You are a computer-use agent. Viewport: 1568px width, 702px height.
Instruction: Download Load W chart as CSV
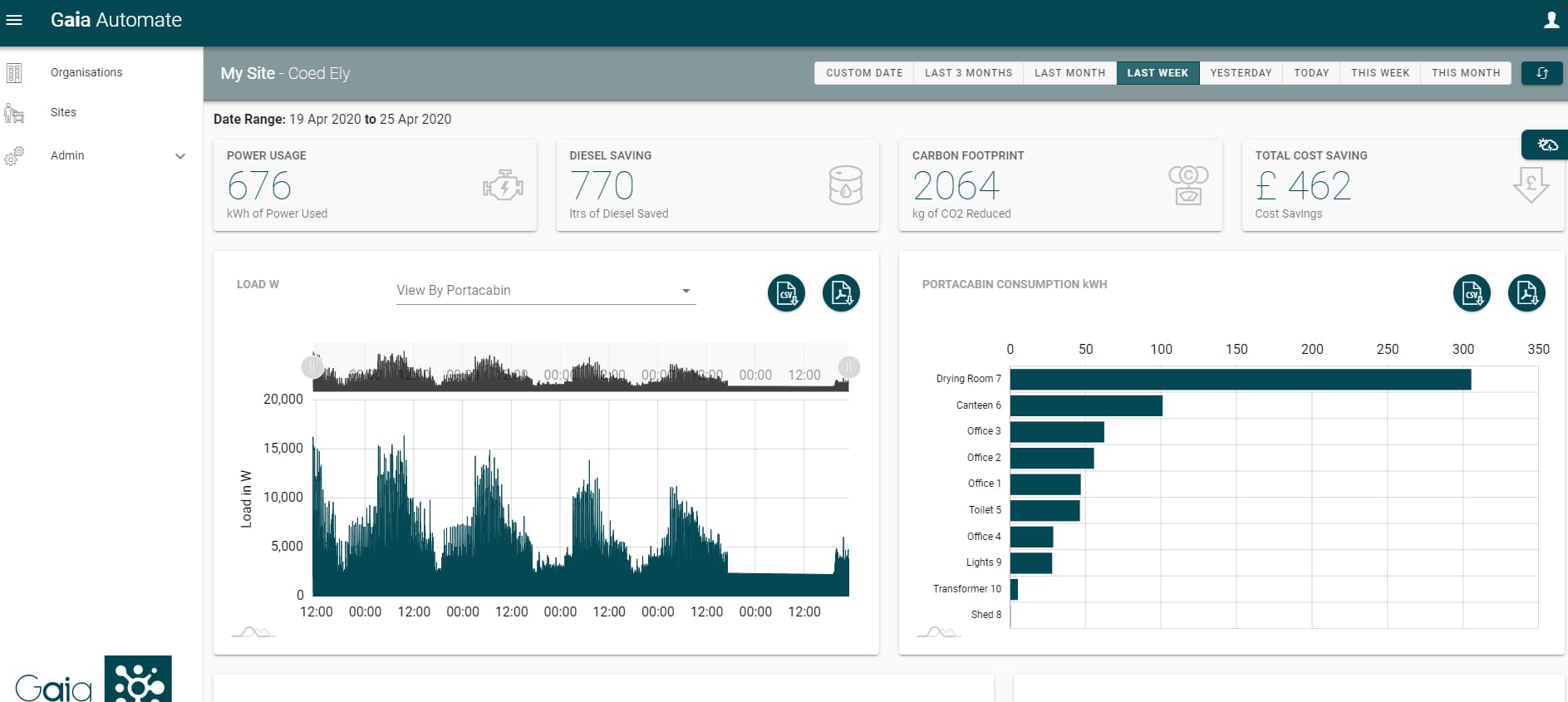pos(786,293)
